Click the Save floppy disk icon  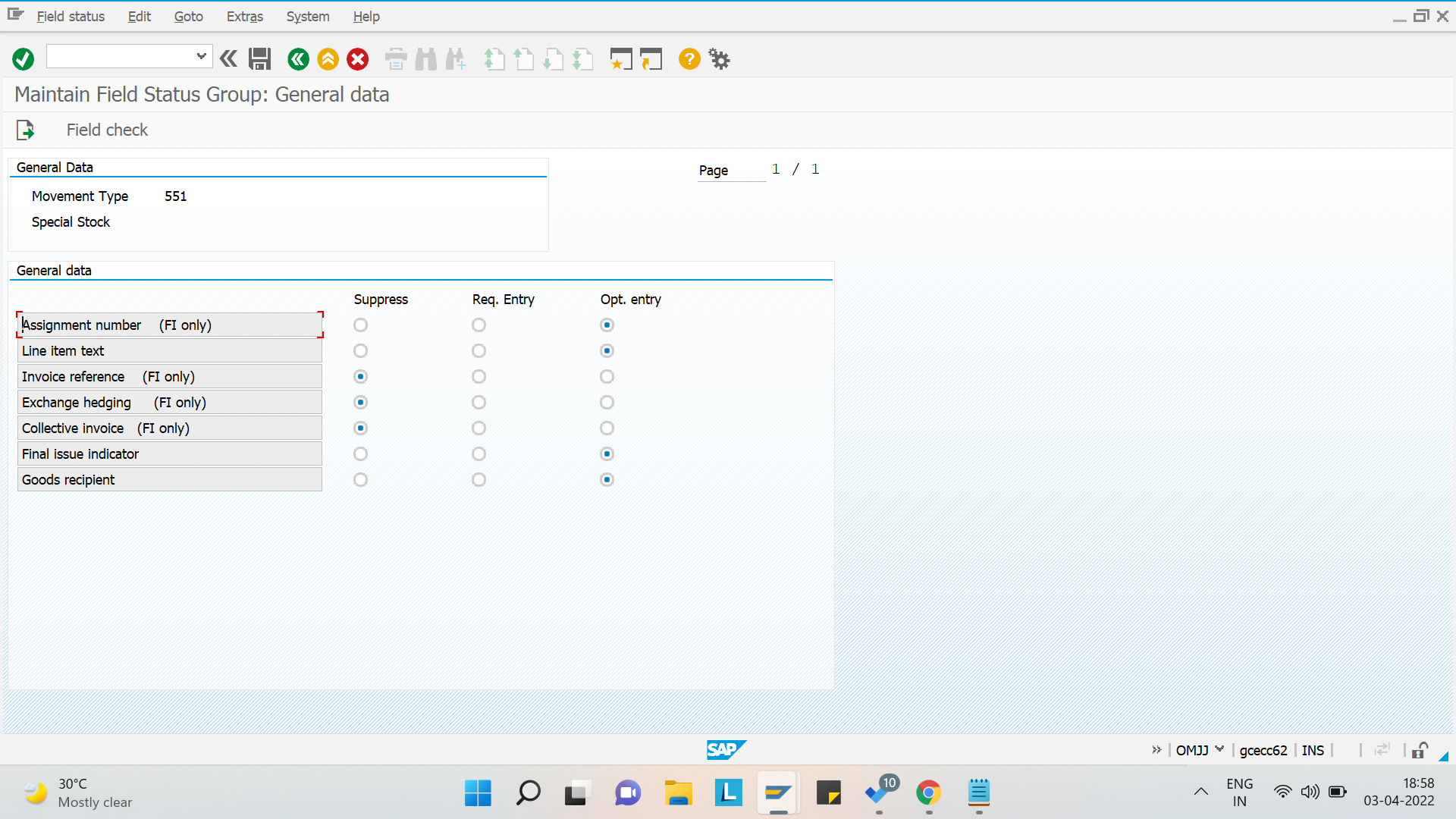[259, 59]
